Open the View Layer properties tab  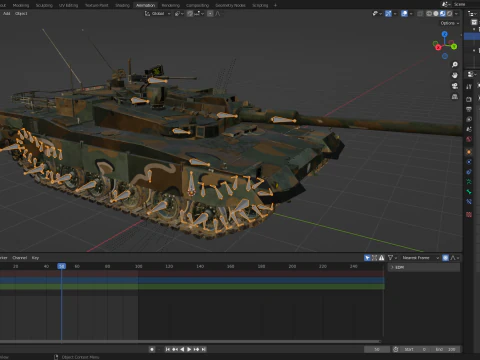pyautogui.click(x=469, y=119)
